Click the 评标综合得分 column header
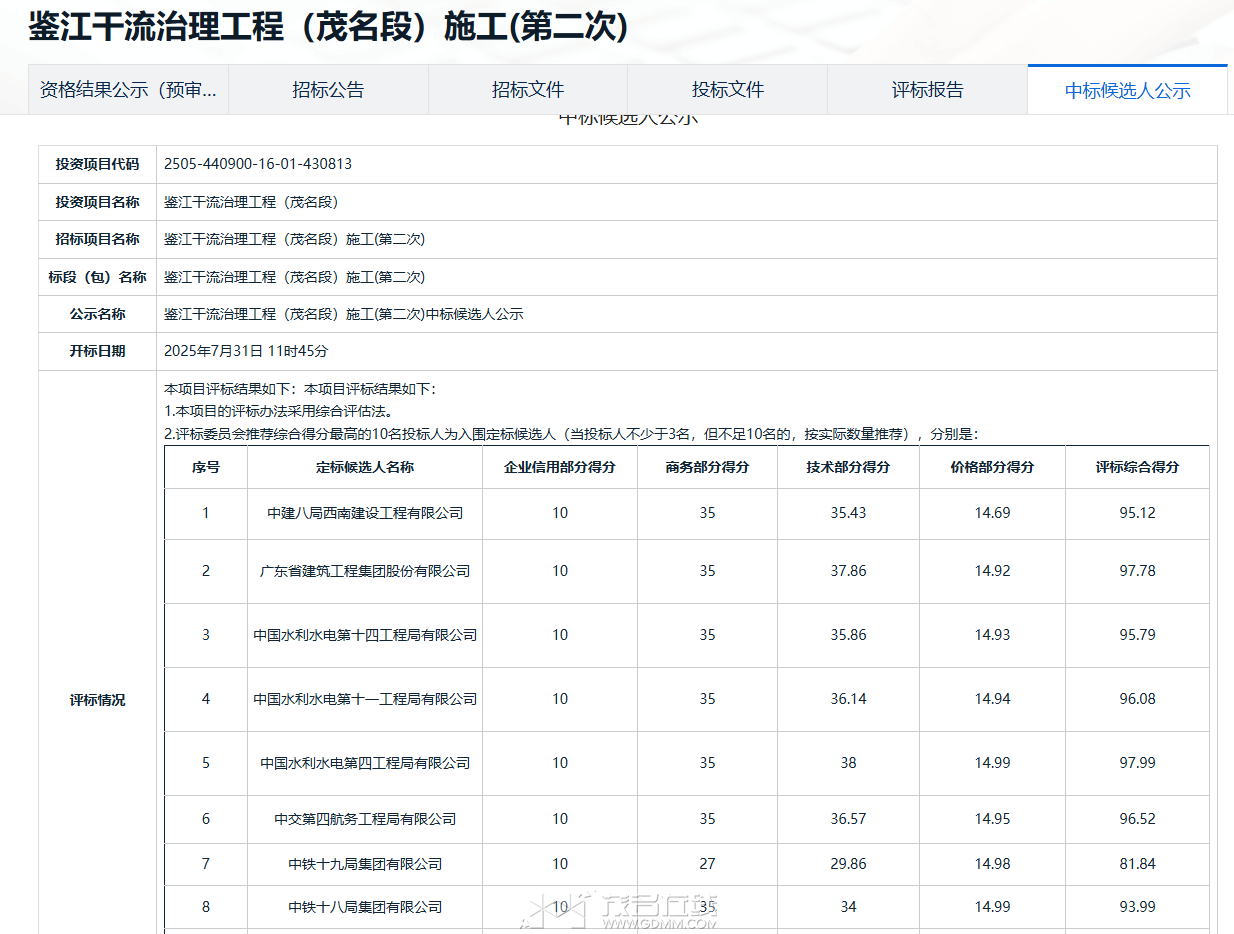Viewport: 1234px width, 934px height. (1137, 467)
